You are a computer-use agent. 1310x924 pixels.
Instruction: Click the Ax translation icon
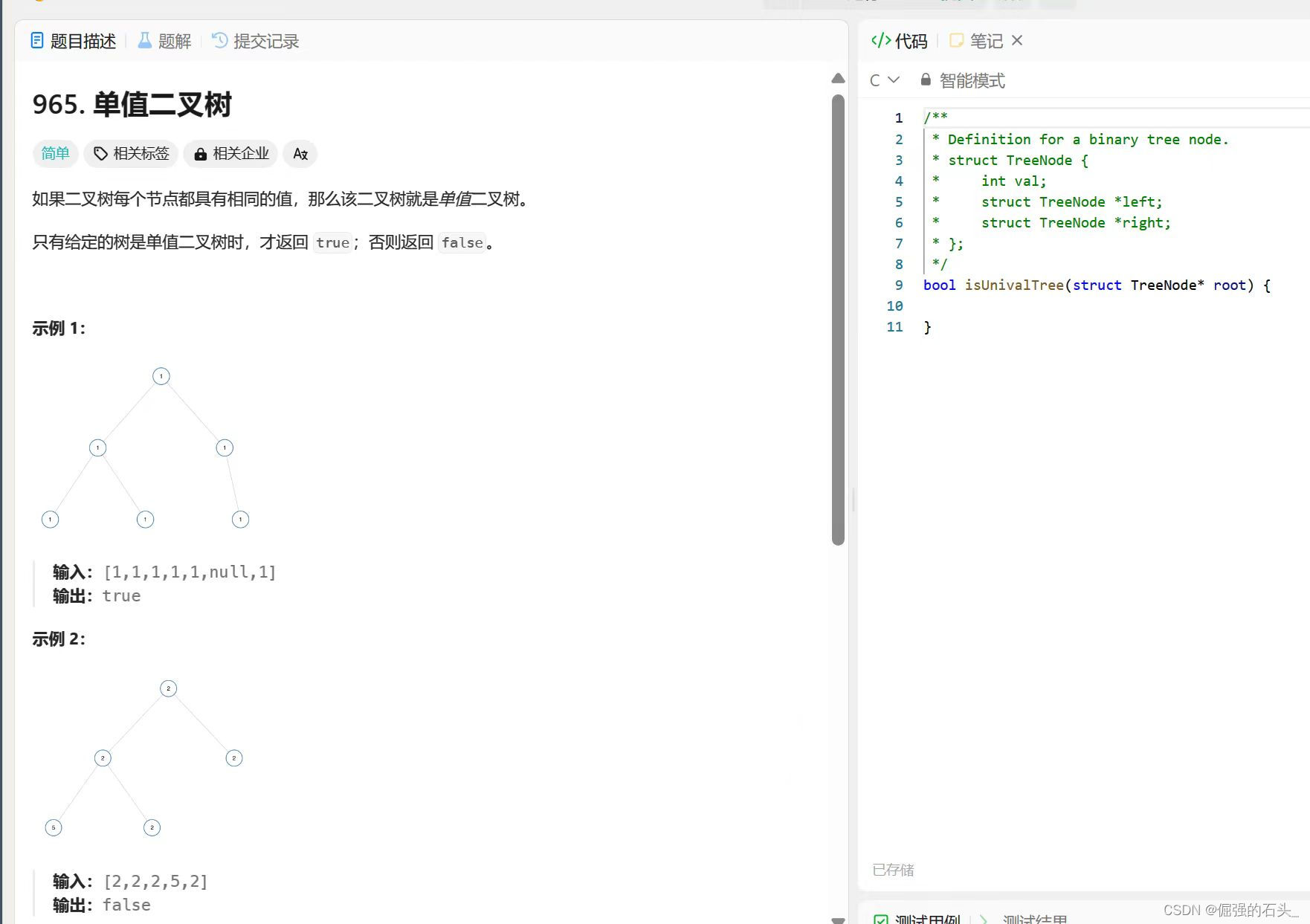point(300,153)
